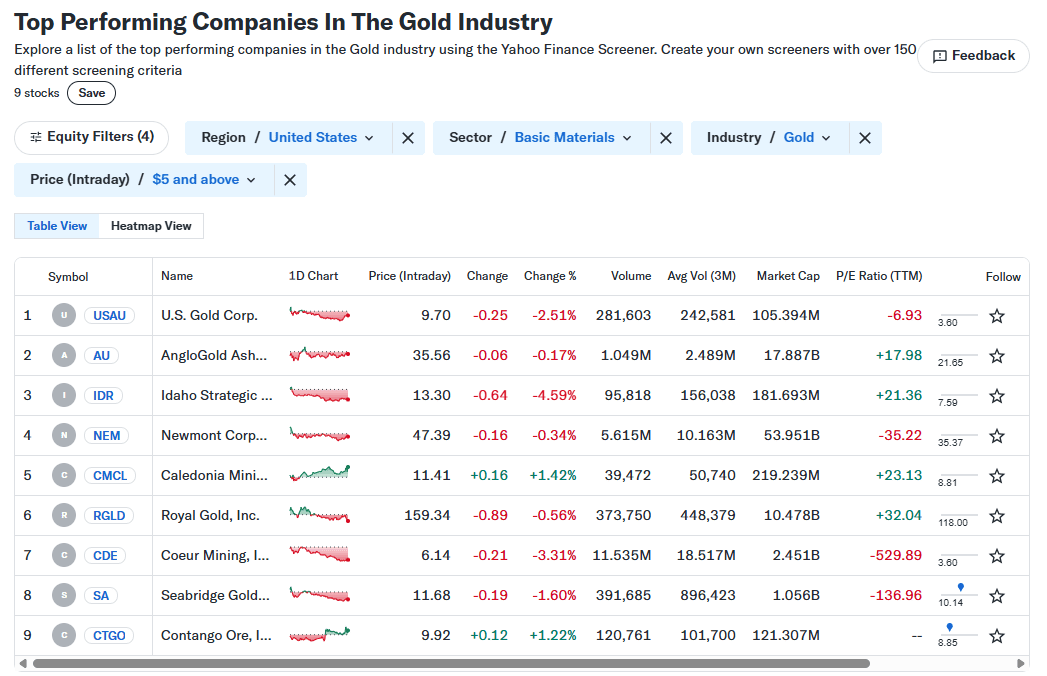
Task: Open the USAU ticker link
Action: 110,315
